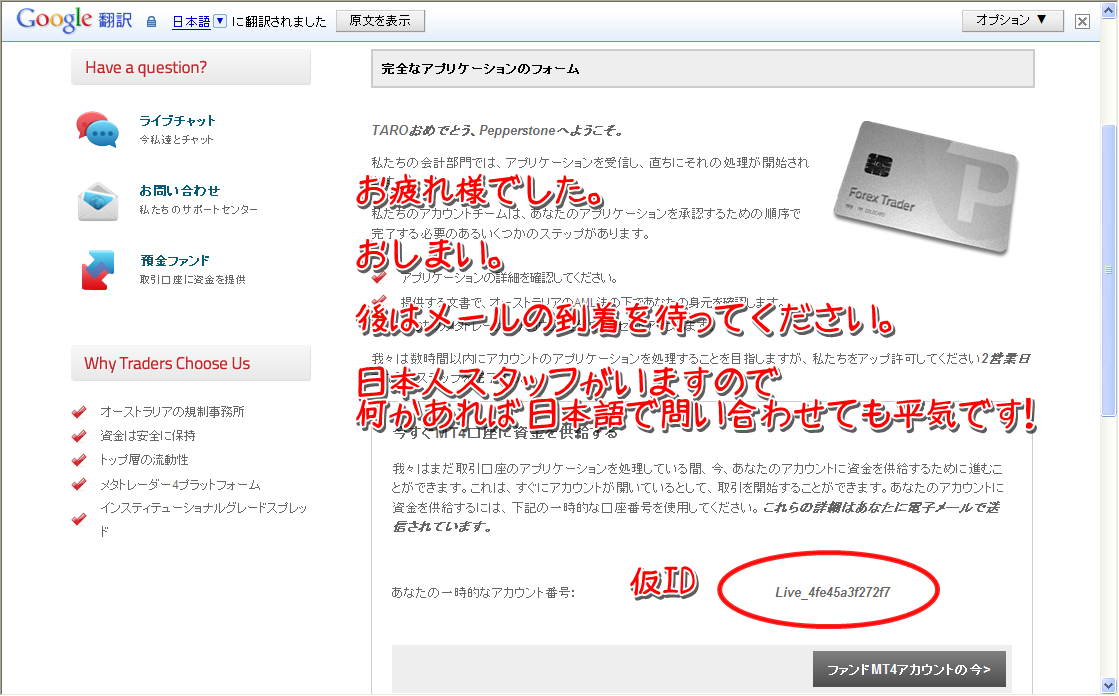Click the 私たちのサポートセンター subtitle text
The height and width of the screenshot is (696, 1119).
coord(198,210)
